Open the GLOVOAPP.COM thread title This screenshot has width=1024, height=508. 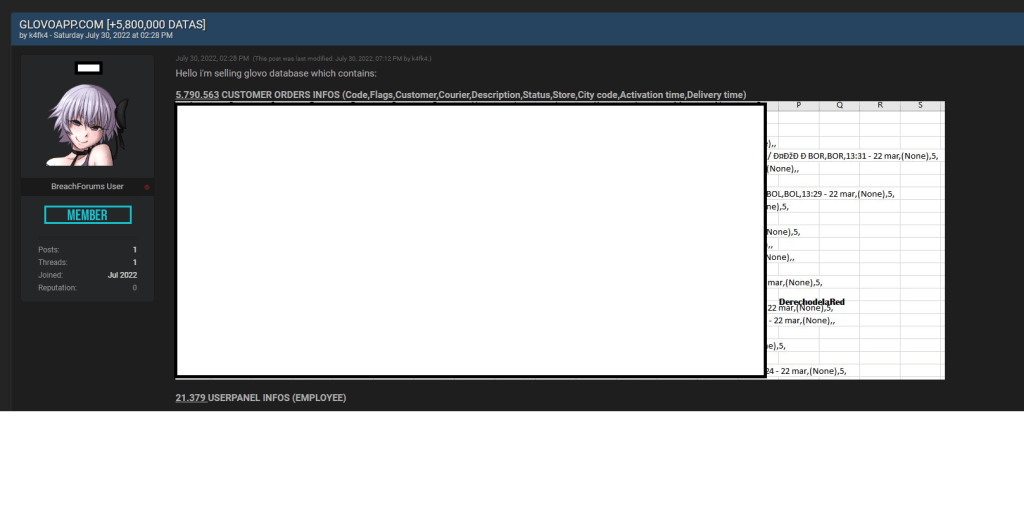tap(112, 24)
